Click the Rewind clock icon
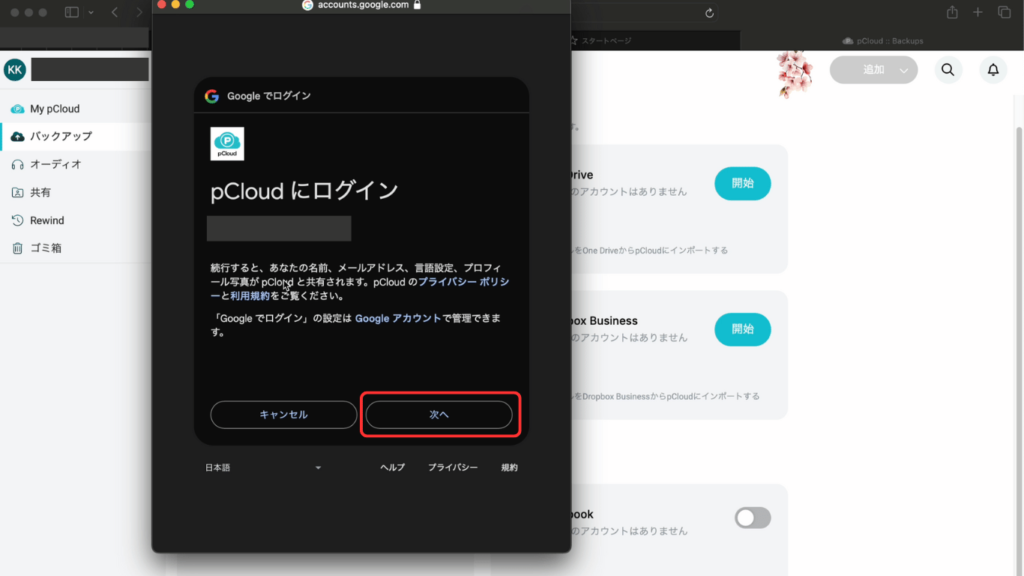Viewport: 1024px width, 576px height. (18, 221)
